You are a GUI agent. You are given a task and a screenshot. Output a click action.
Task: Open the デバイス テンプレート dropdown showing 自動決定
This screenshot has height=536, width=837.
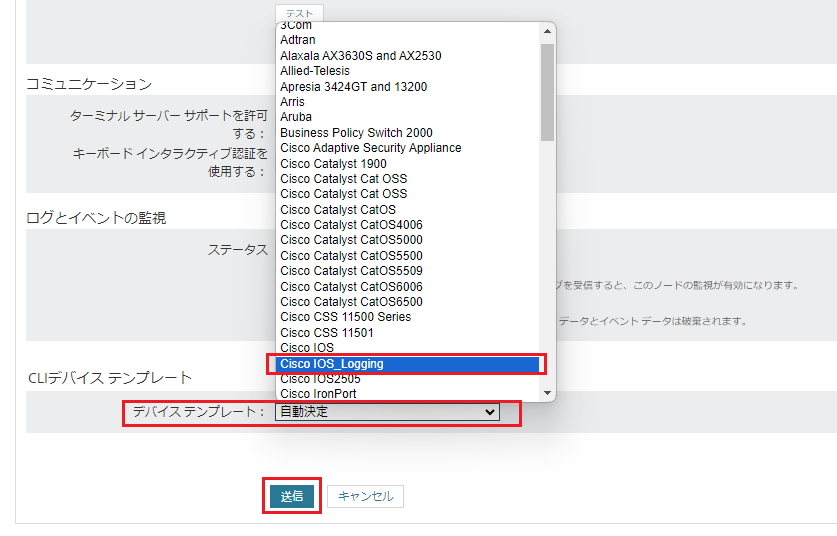tap(388, 412)
